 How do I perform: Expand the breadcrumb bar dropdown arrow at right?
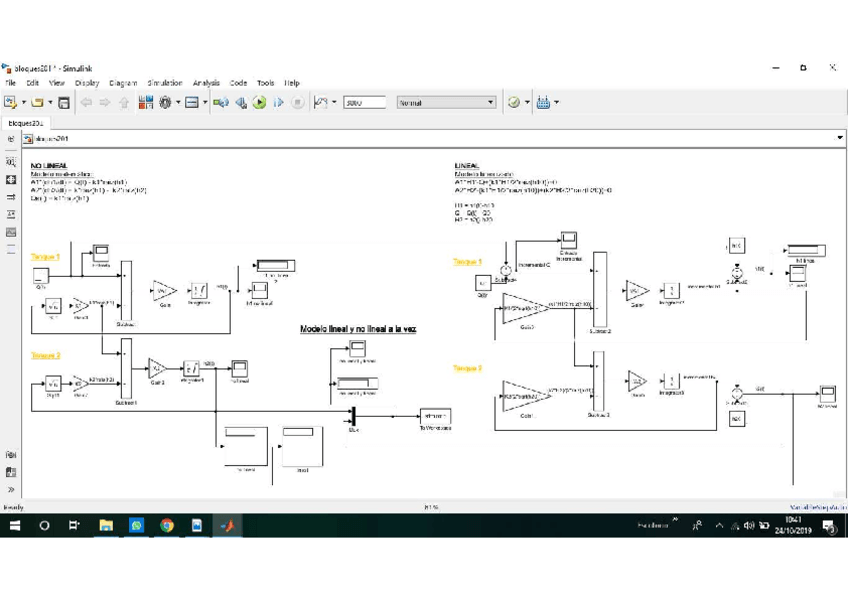[x=839, y=138]
